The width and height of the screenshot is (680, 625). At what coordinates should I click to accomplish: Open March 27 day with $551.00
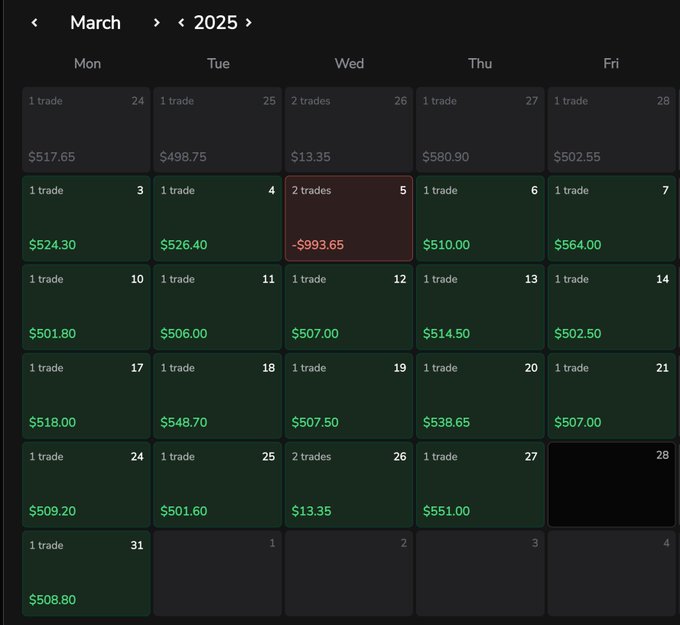[x=480, y=485]
